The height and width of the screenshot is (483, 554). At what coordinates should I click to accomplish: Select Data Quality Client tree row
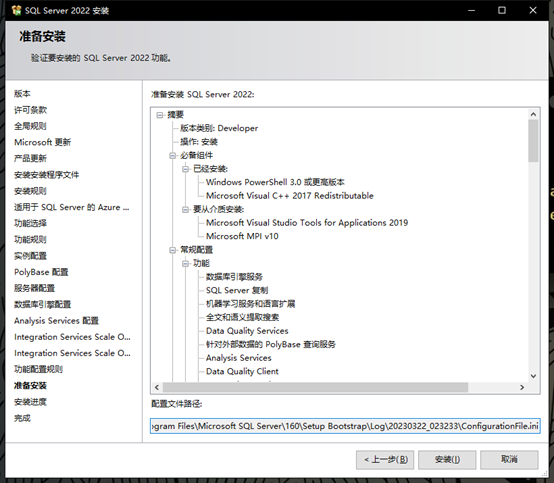pyautogui.click(x=242, y=372)
